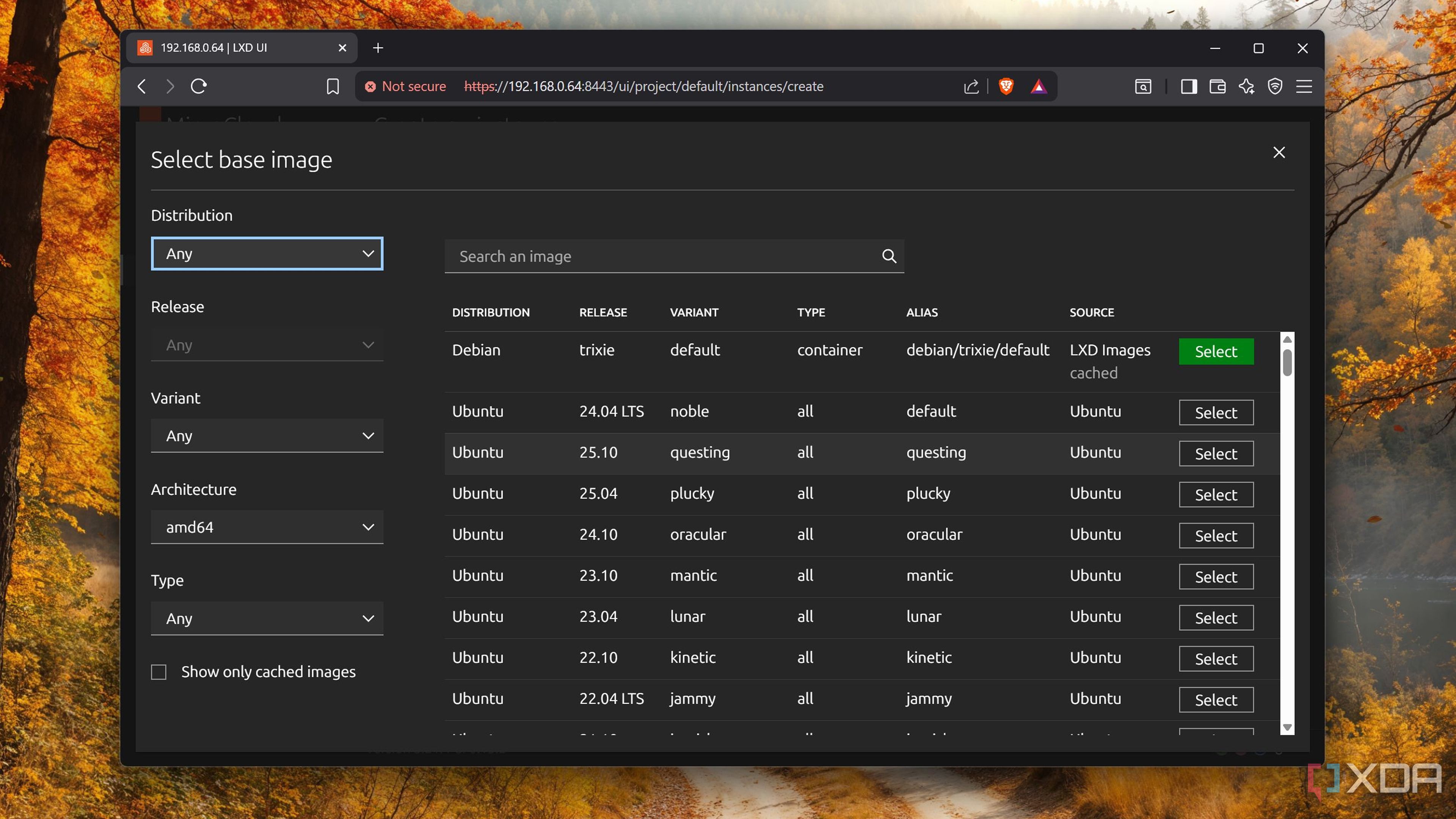Click the debian/trixie/default alias cell
This screenshot has height=819, width=1456.
coord(978,350)
